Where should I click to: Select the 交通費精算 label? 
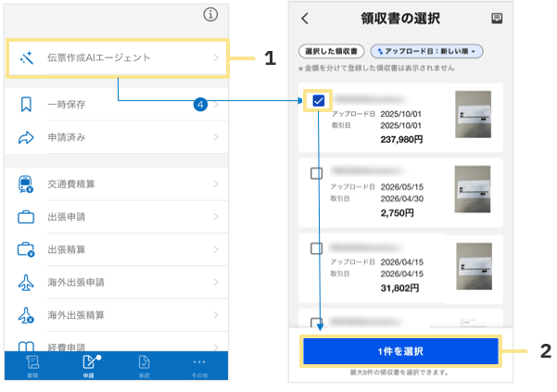(x=71, y=184)
